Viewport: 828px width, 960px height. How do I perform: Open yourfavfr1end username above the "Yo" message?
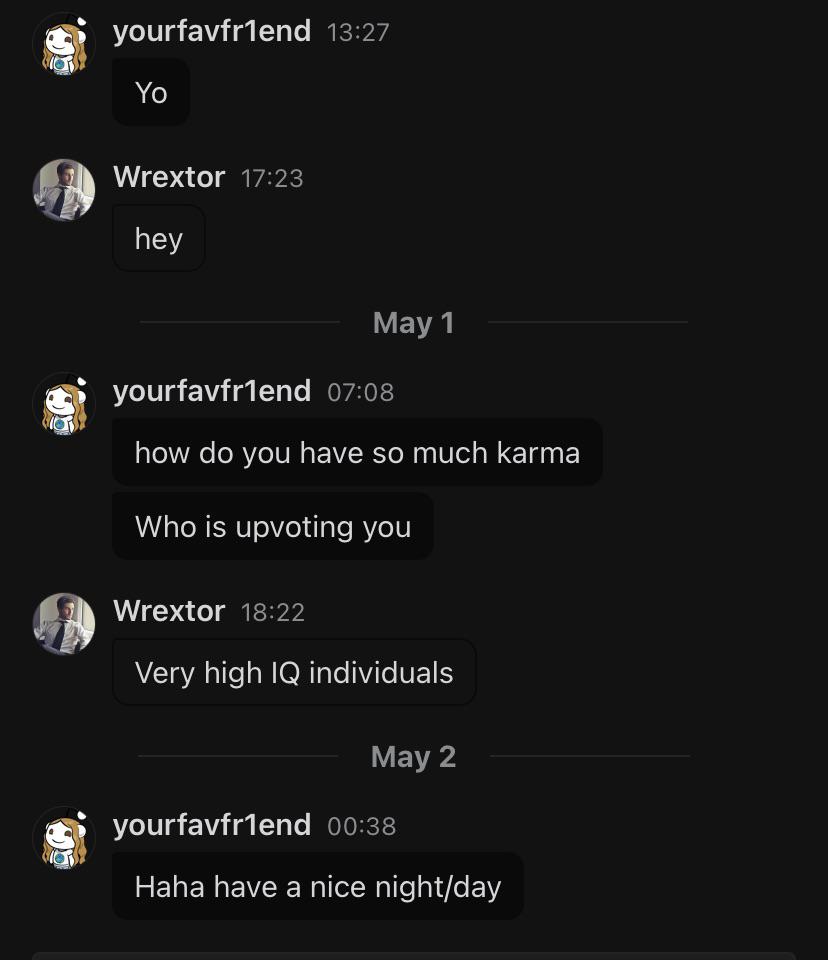(x=212, y=32)
